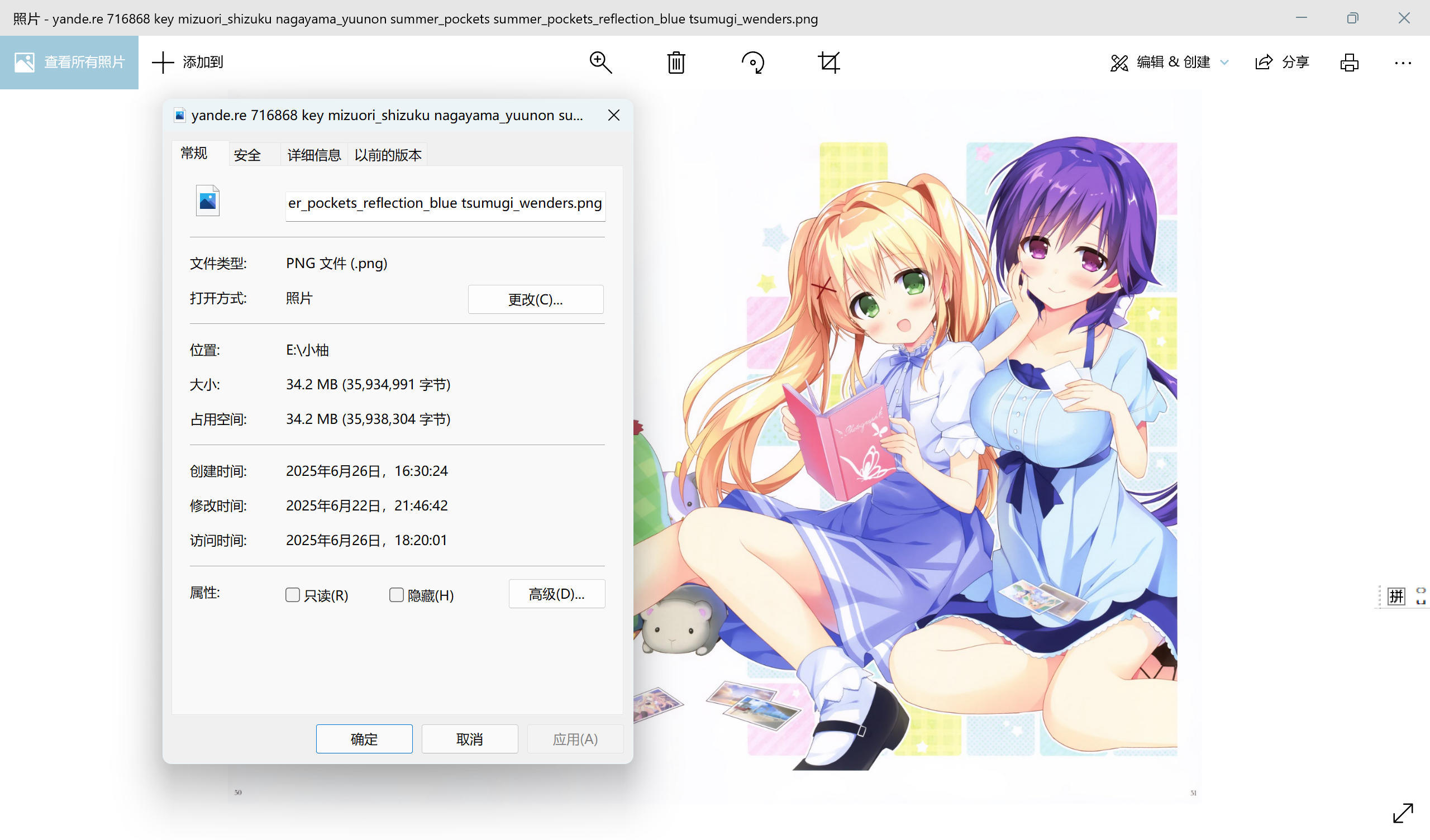
Task: Open the crop tool icon
Action: pos(829,62)
